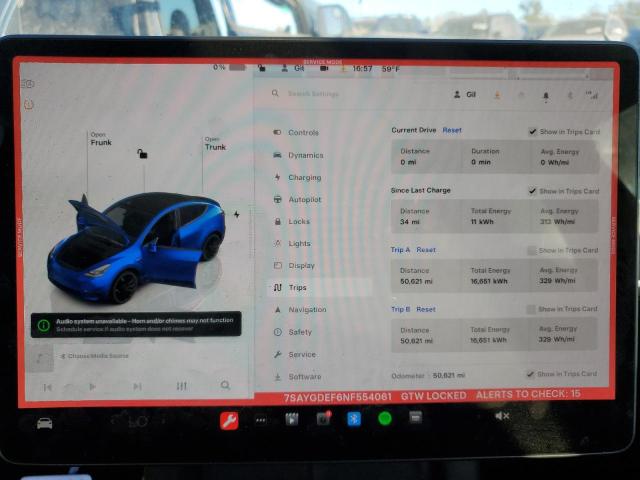This screenshot has width=640, height=480.
Task: Skip to previous track
Action: (x=47, y=387)
